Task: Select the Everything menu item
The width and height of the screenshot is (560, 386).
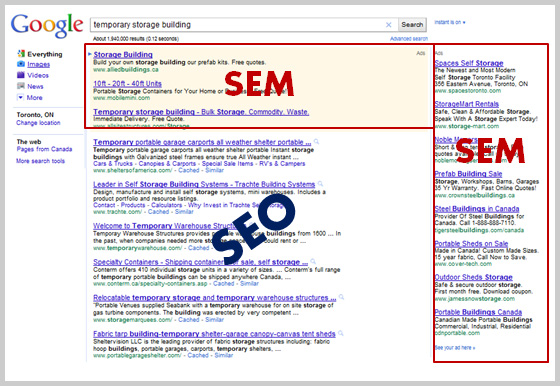Action: pos(45,54)
